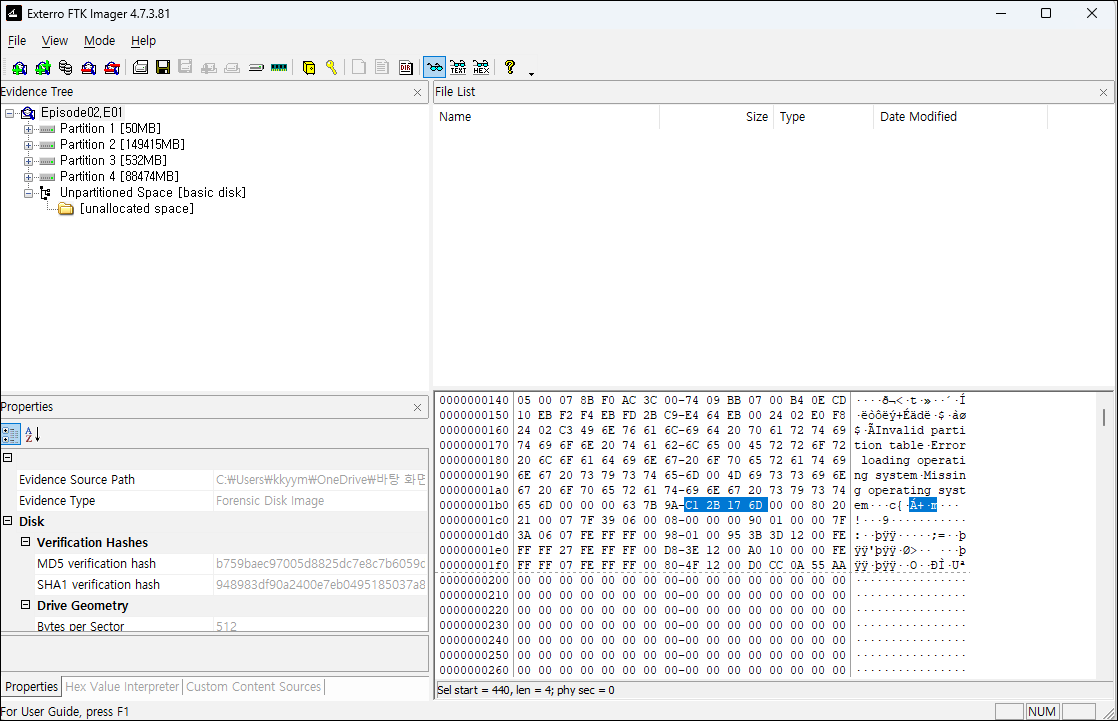Switch to the Hex Value Interpreter tab
Image resolution: width=1118 pixels, height=721 pixels.
(x=122, y=687)
